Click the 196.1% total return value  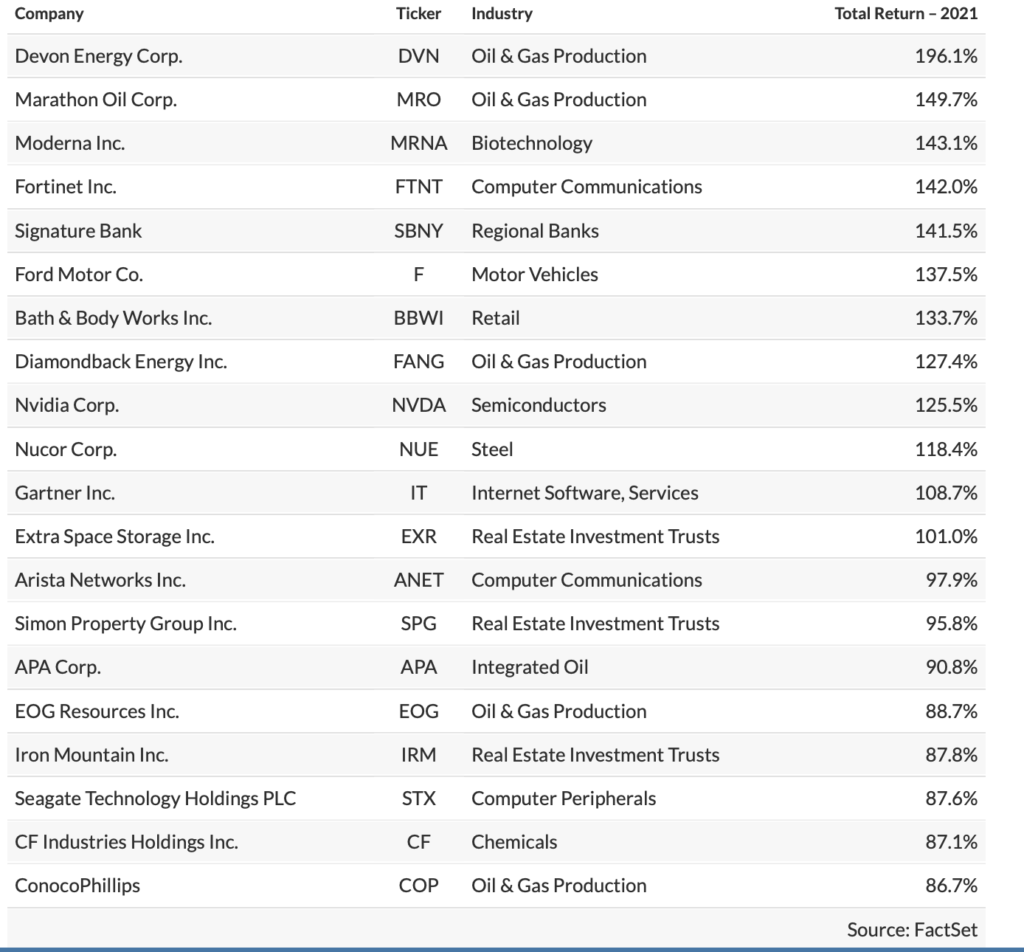click(x=946, y=56)
